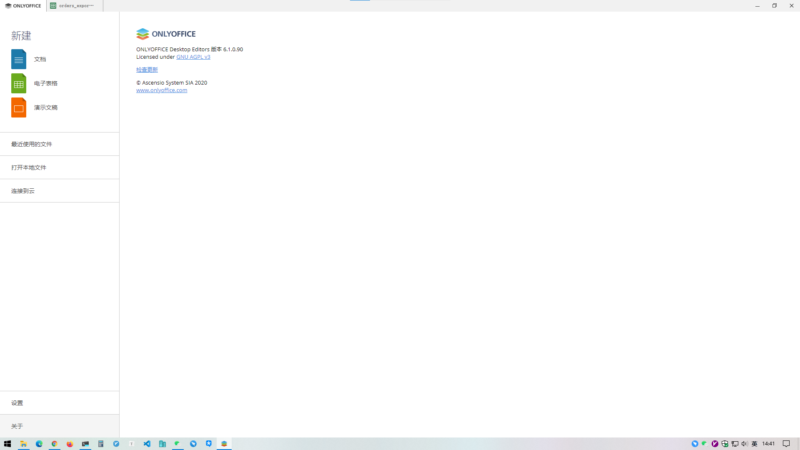Image resolution: width=800 pixels, height=450 pixels.
Task: Select 关于 about entry in sidebar
Action: coord(17,426)
